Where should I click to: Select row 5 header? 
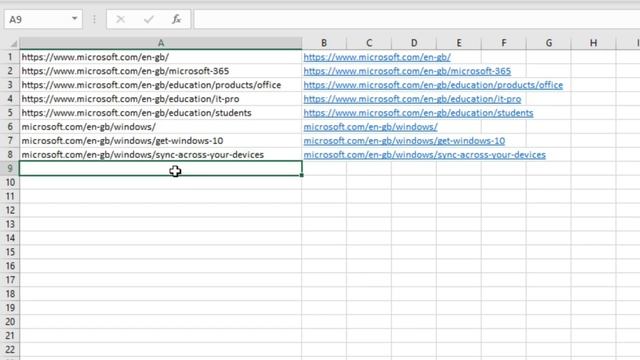10,113
